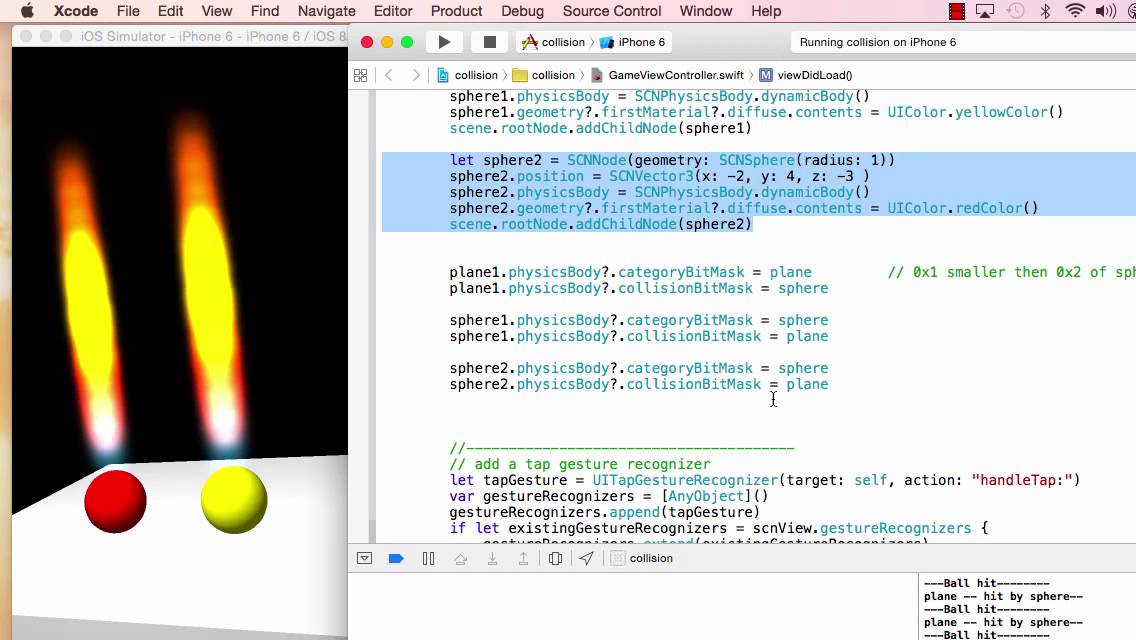This screenshot has height=640, width=1136.
Task: Open the Find menu
Action: point(264,11)
